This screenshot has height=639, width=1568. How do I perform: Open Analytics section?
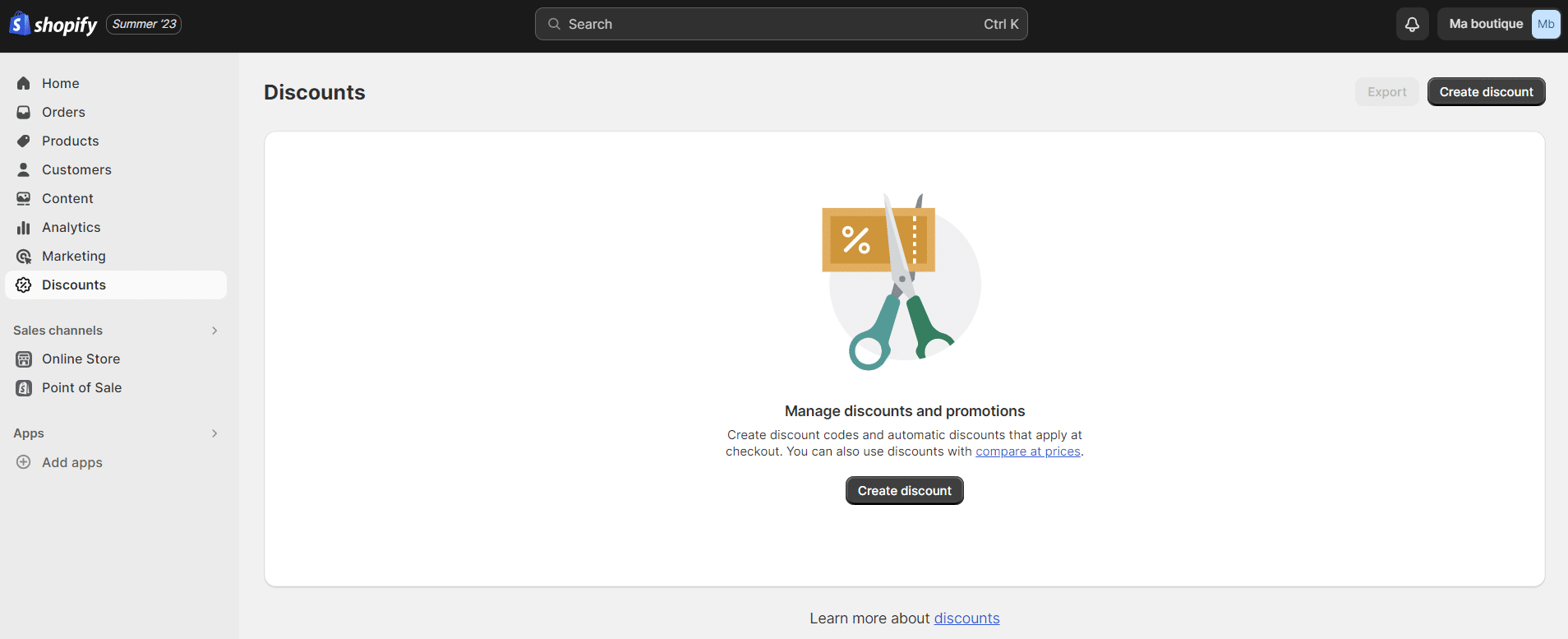point(116,227)
